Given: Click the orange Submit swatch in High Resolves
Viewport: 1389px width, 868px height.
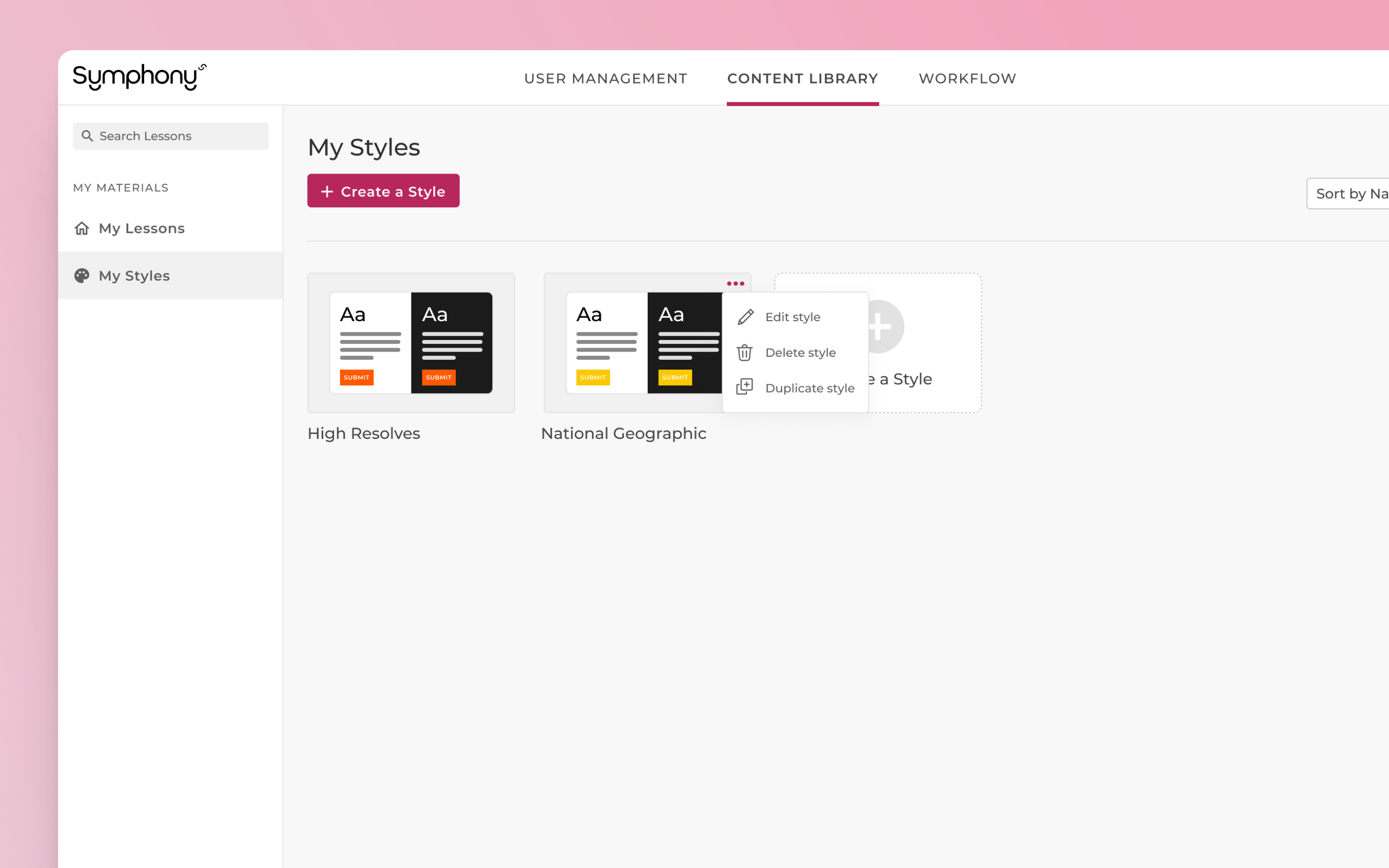Looking at the screenshot, I should click(x=356, y=377).
